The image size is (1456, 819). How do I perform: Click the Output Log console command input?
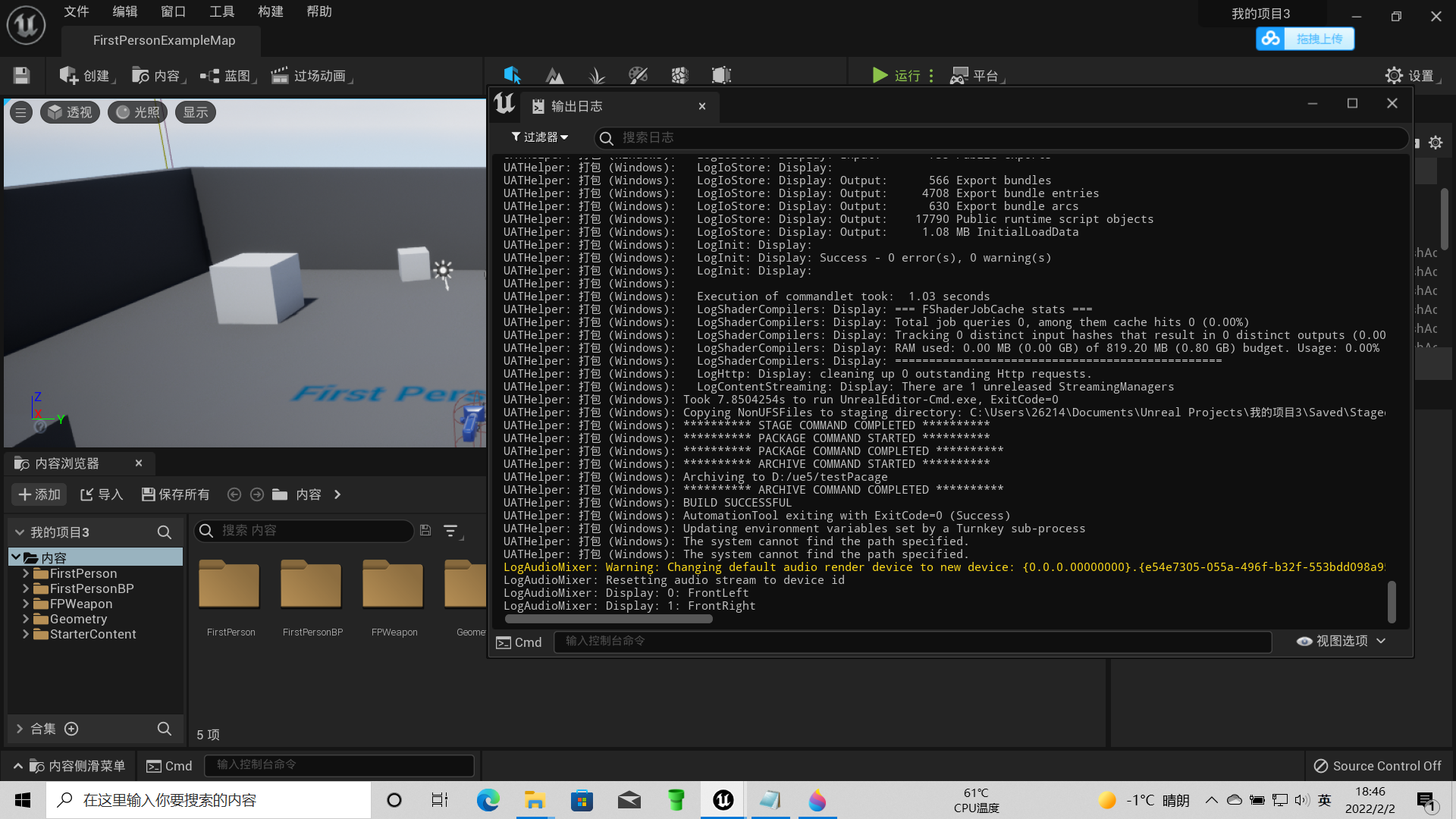912,642
